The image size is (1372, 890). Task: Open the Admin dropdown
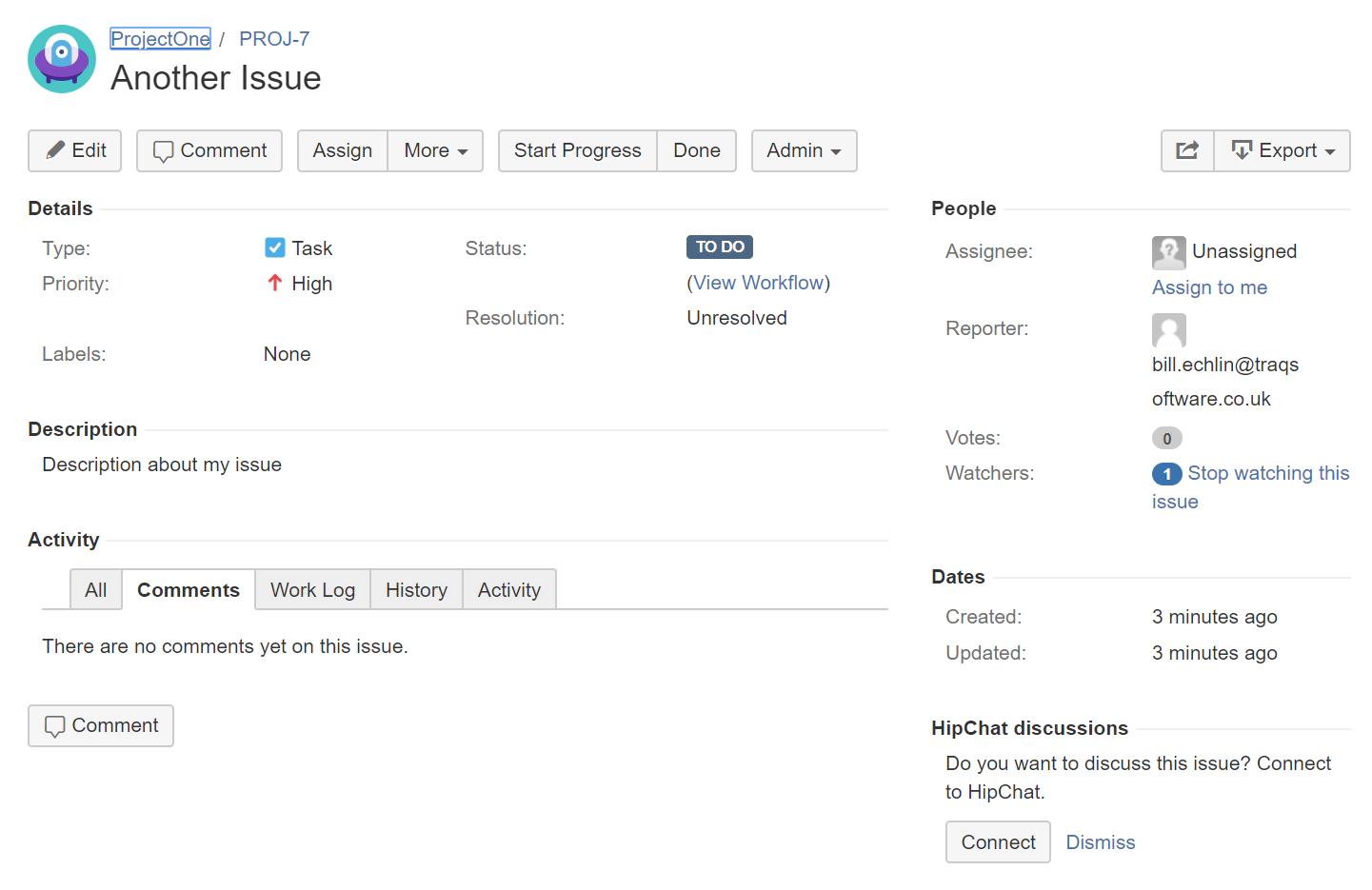pyautogui.click(x=803, y=150)
